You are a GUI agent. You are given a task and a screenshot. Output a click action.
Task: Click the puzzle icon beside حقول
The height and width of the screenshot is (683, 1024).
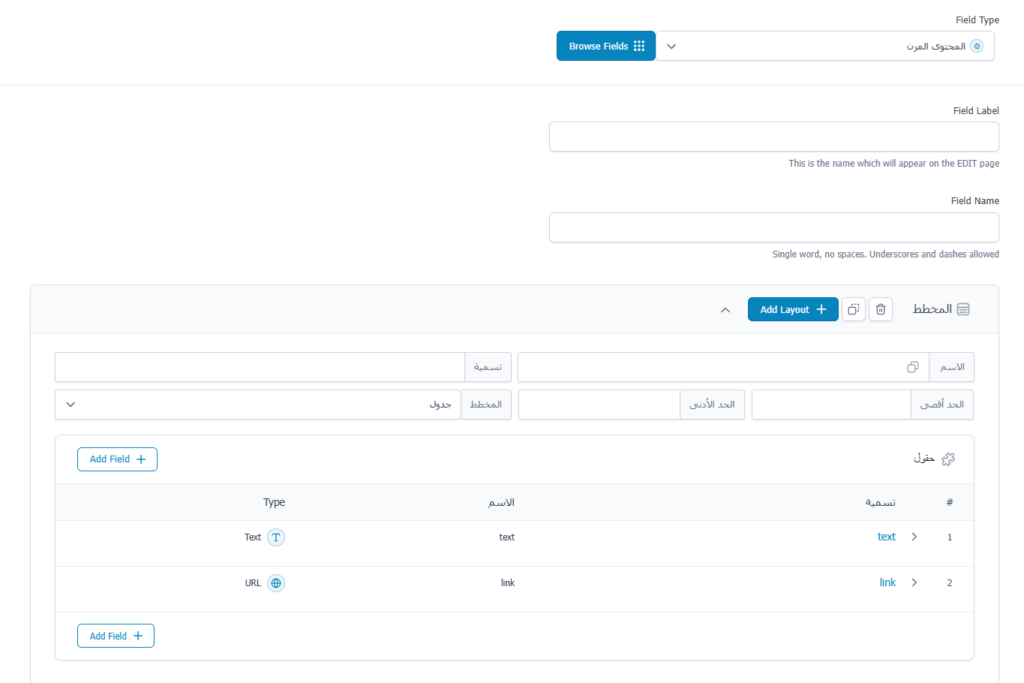948,459
